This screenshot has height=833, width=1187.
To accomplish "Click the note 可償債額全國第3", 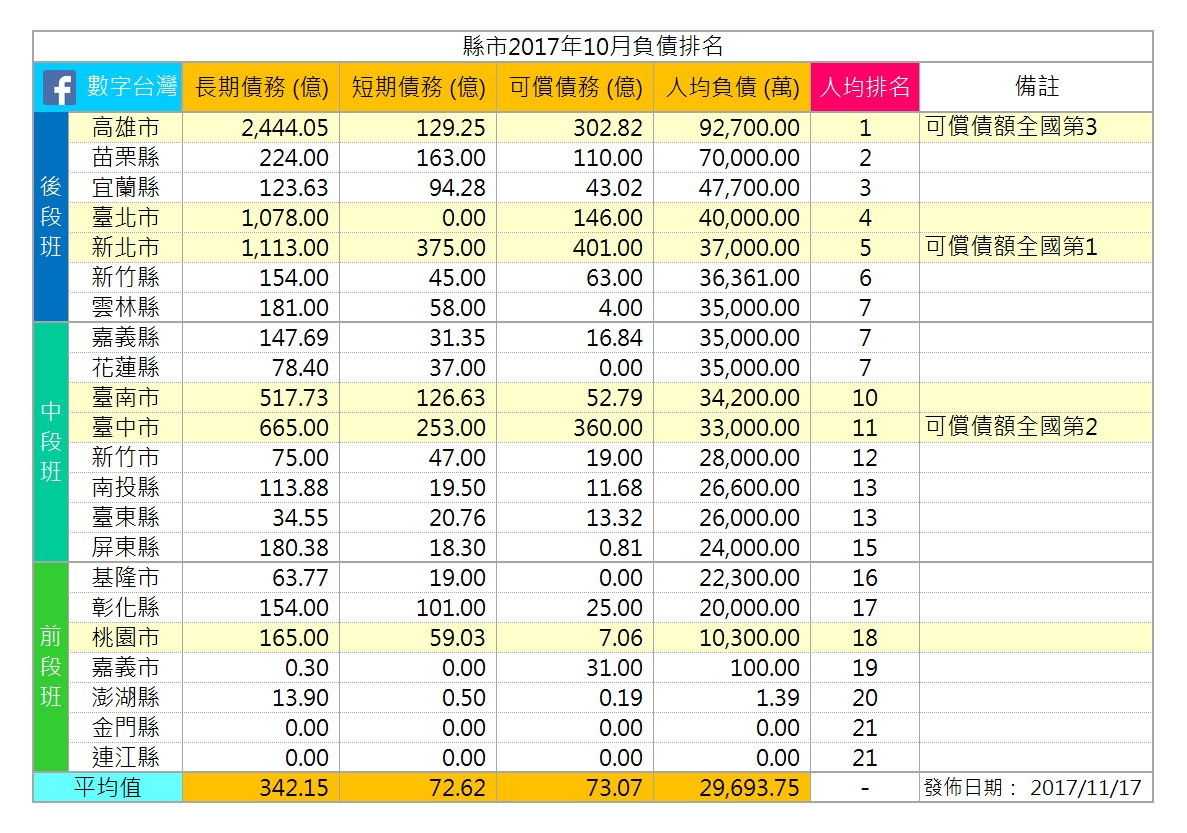I will (x=1011, y=126).
